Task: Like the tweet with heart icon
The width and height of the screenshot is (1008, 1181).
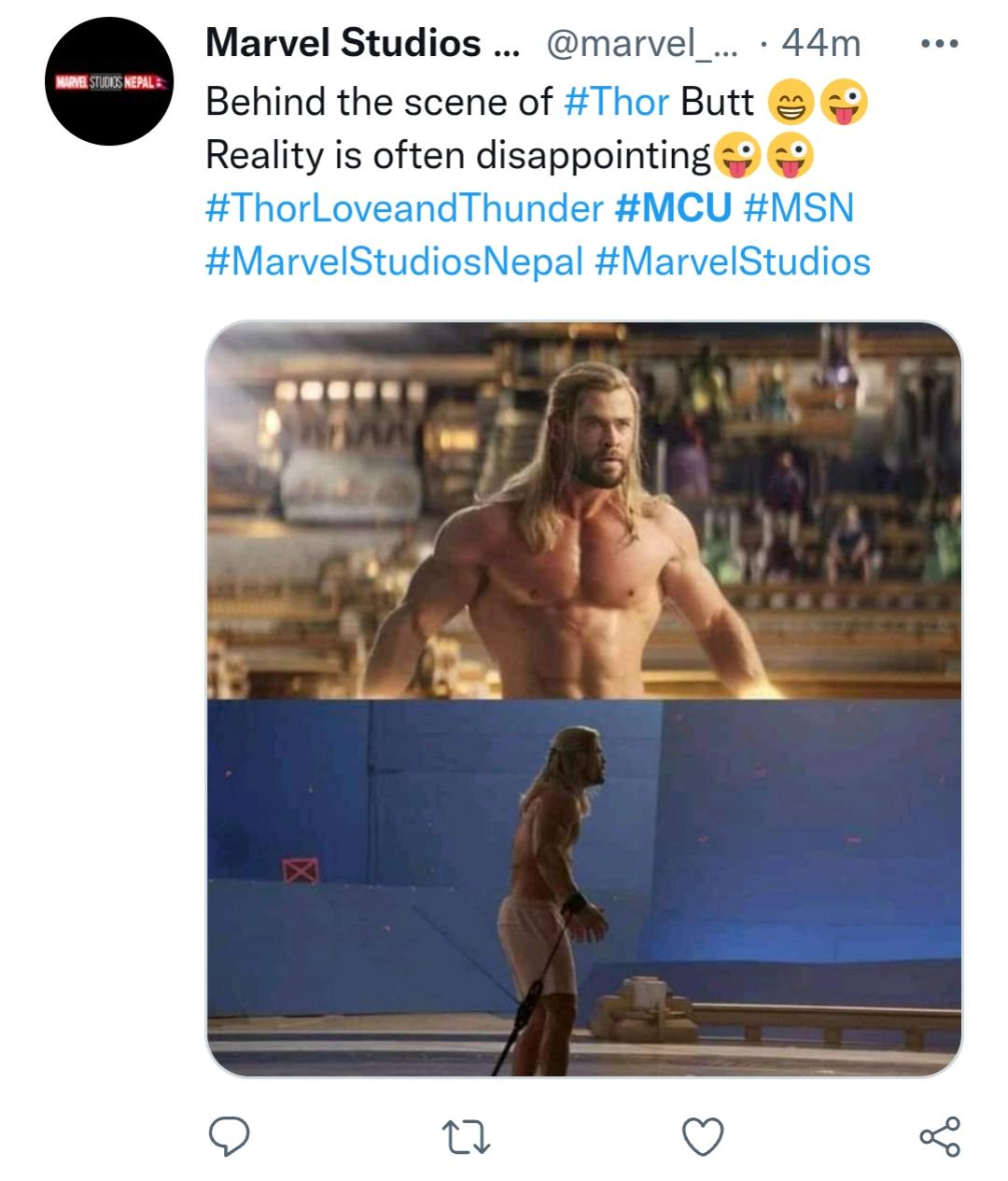Action: (x=703, y=1136)
